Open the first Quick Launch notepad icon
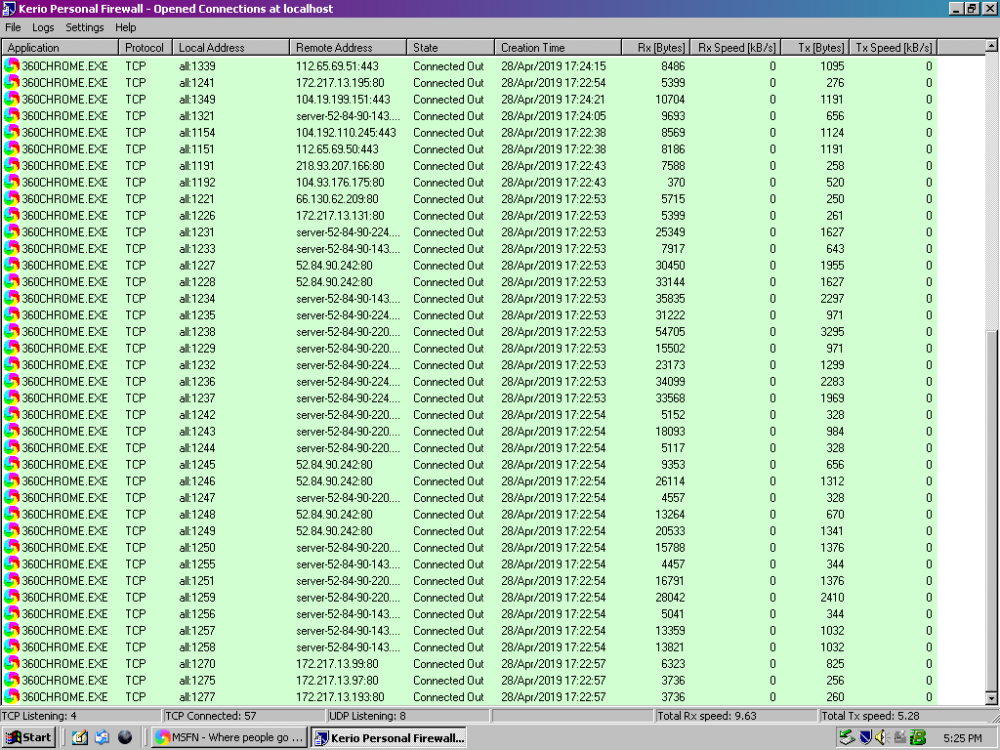The width and height of the screenshot is (1000, 750). coord(80,737)
